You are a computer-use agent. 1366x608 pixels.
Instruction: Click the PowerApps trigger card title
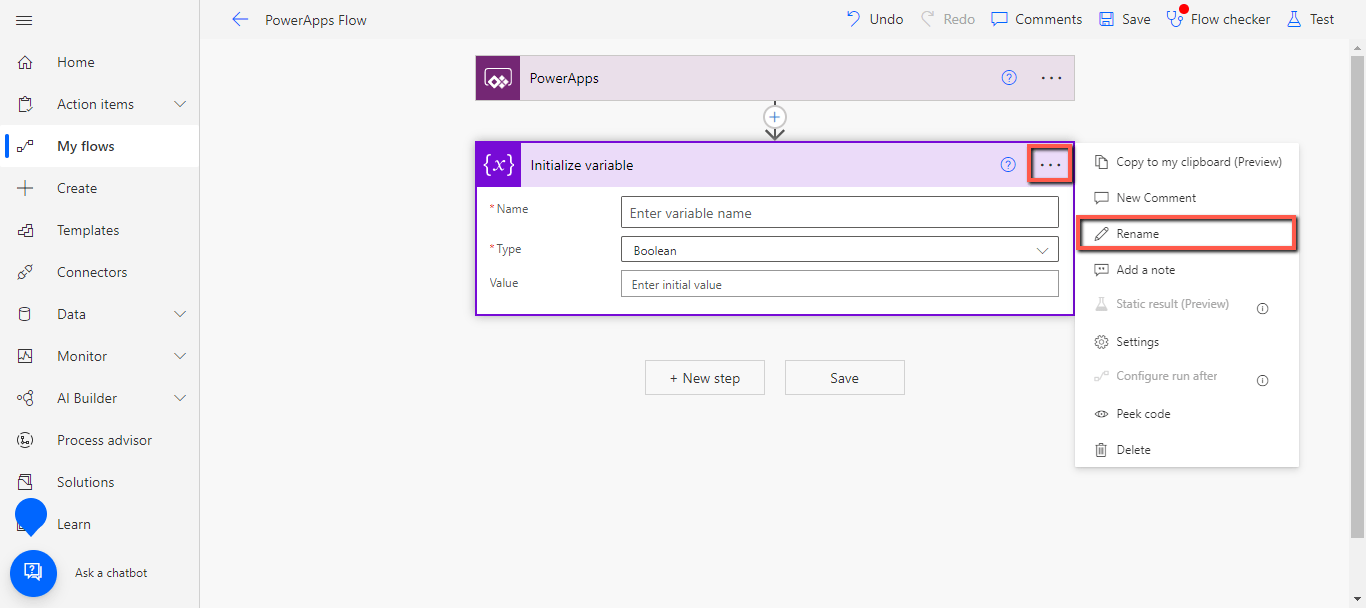(x=564, y=78)
